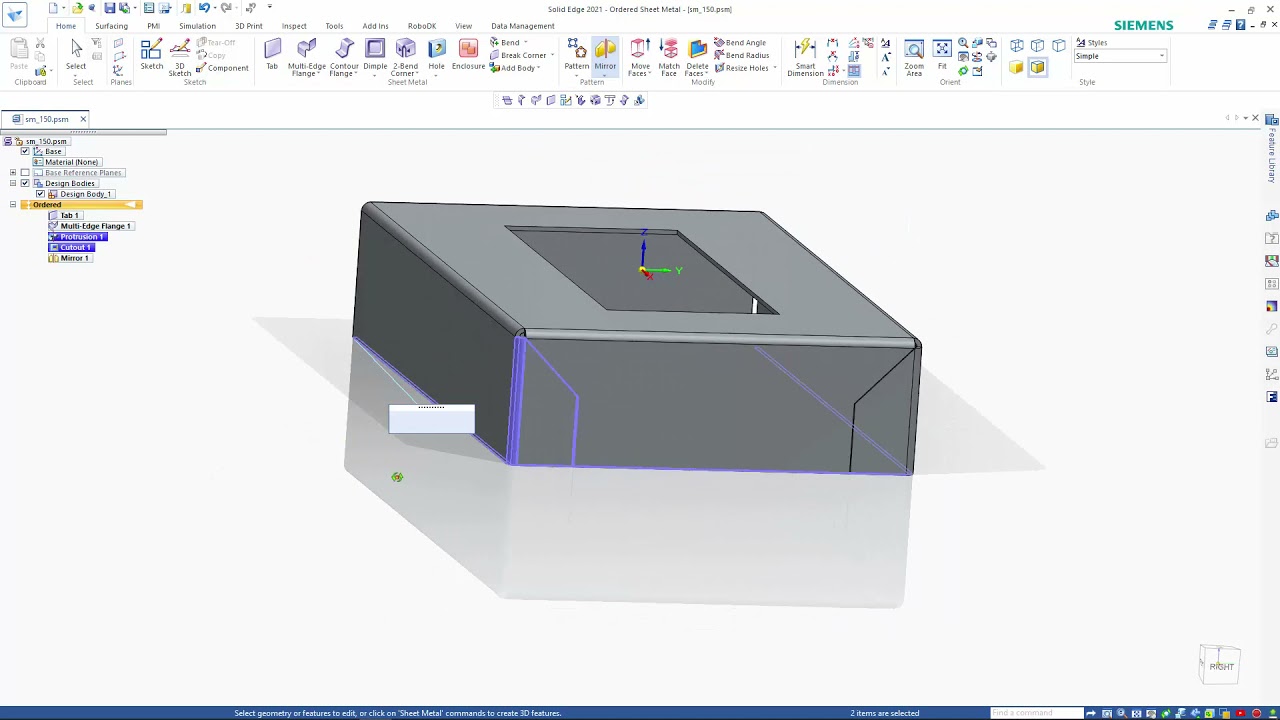
Task: Switch to the Surfacing ribbon tab
Action: pyautogui.click(x=111, y=26)
